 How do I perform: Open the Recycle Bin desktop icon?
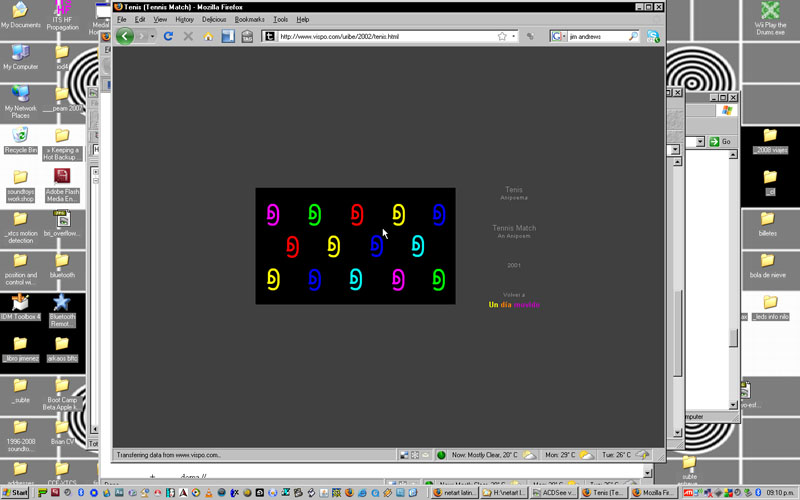pyautogui.click(x=20, y=136)
